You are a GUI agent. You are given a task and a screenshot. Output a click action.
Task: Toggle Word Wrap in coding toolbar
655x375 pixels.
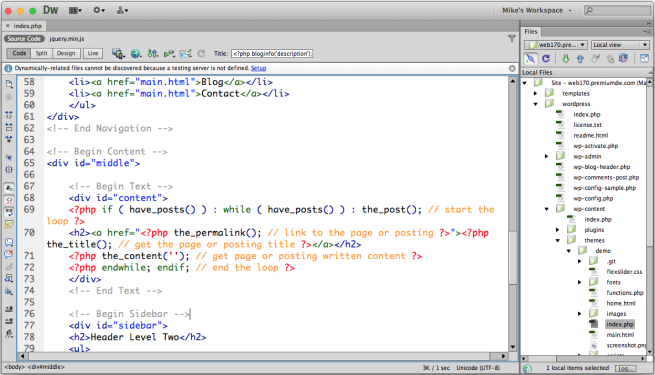click(x=9, y=212)
